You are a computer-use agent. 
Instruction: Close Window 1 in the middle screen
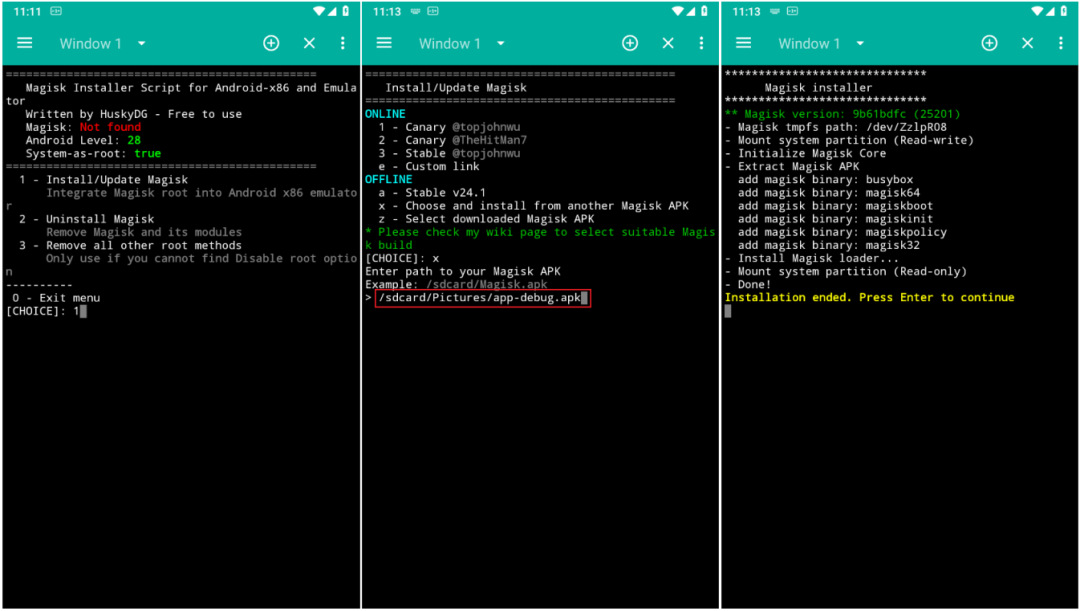pos(668,43)
